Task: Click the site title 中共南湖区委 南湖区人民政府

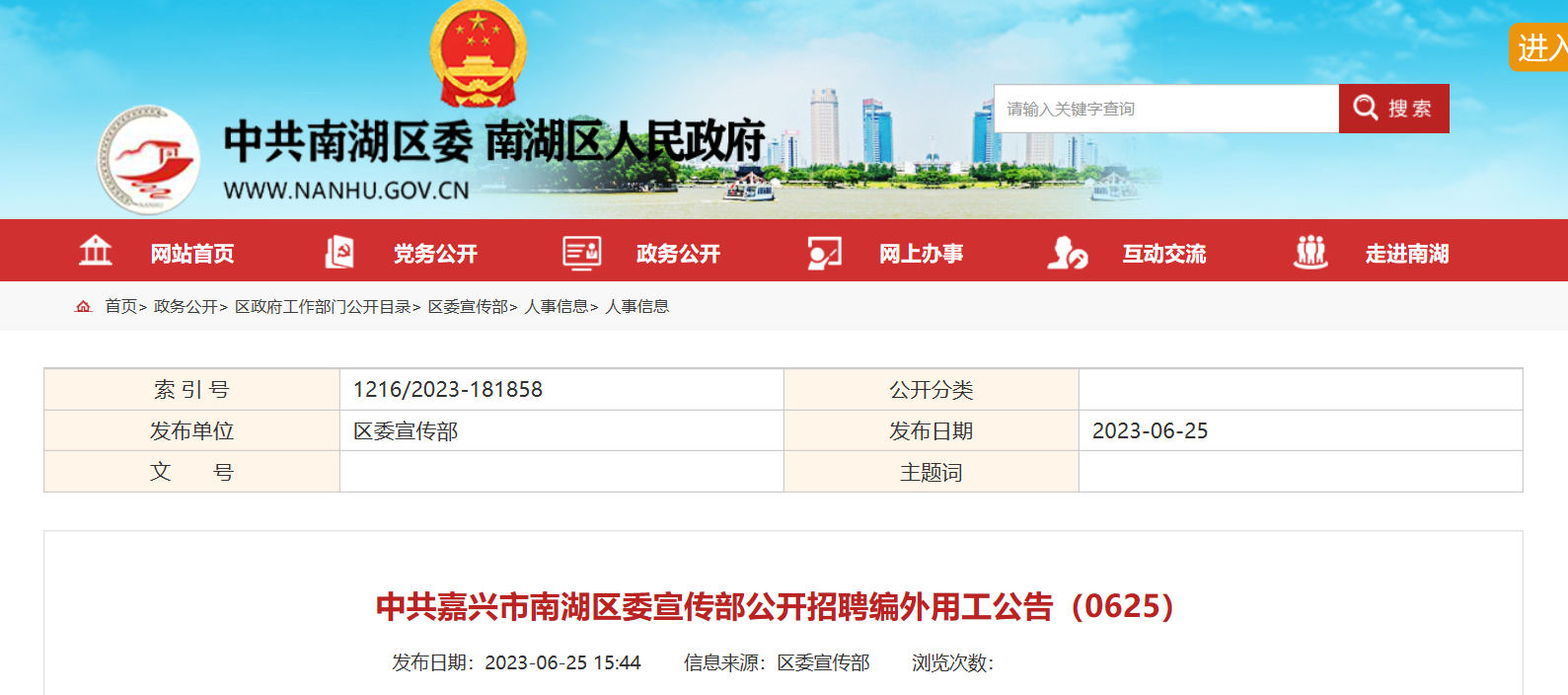Action: click(494, 141)
